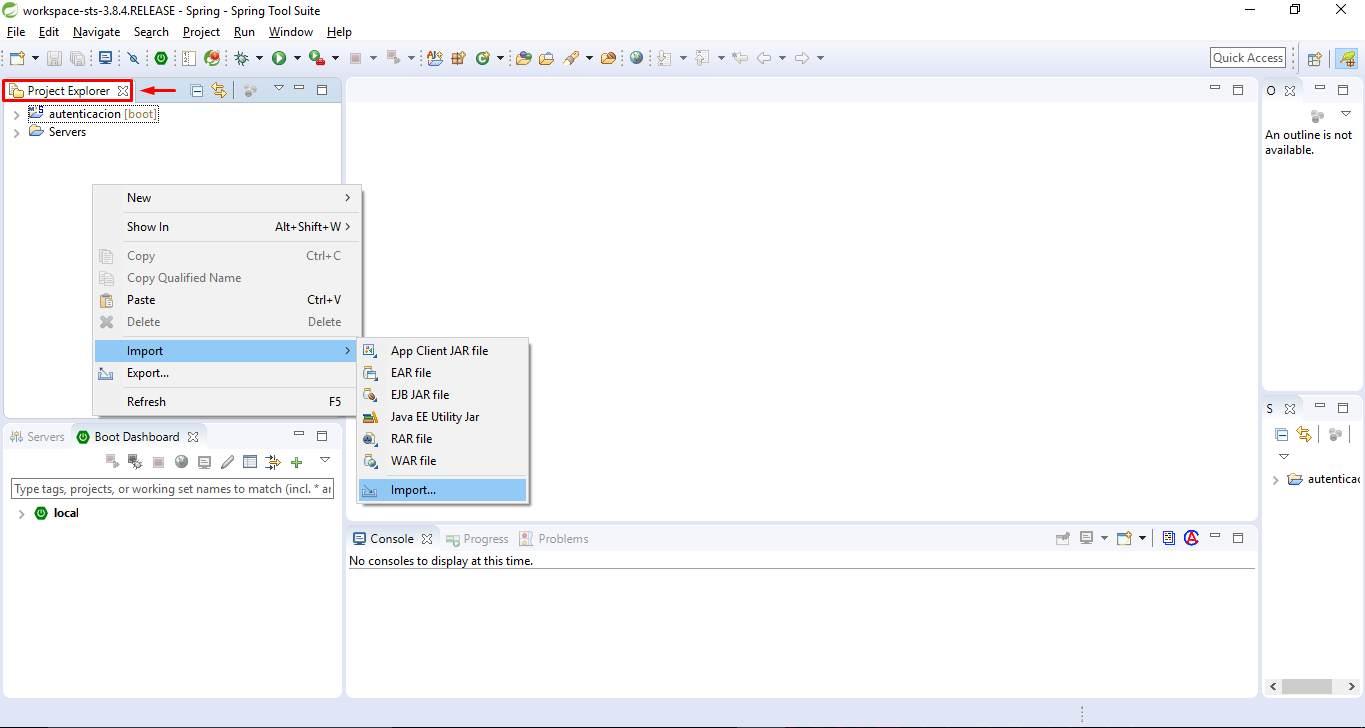The height and width of the screenshot is (728, 1365).
Task: Toggle the Spring perspective button
Action: tap(1346, 58)
